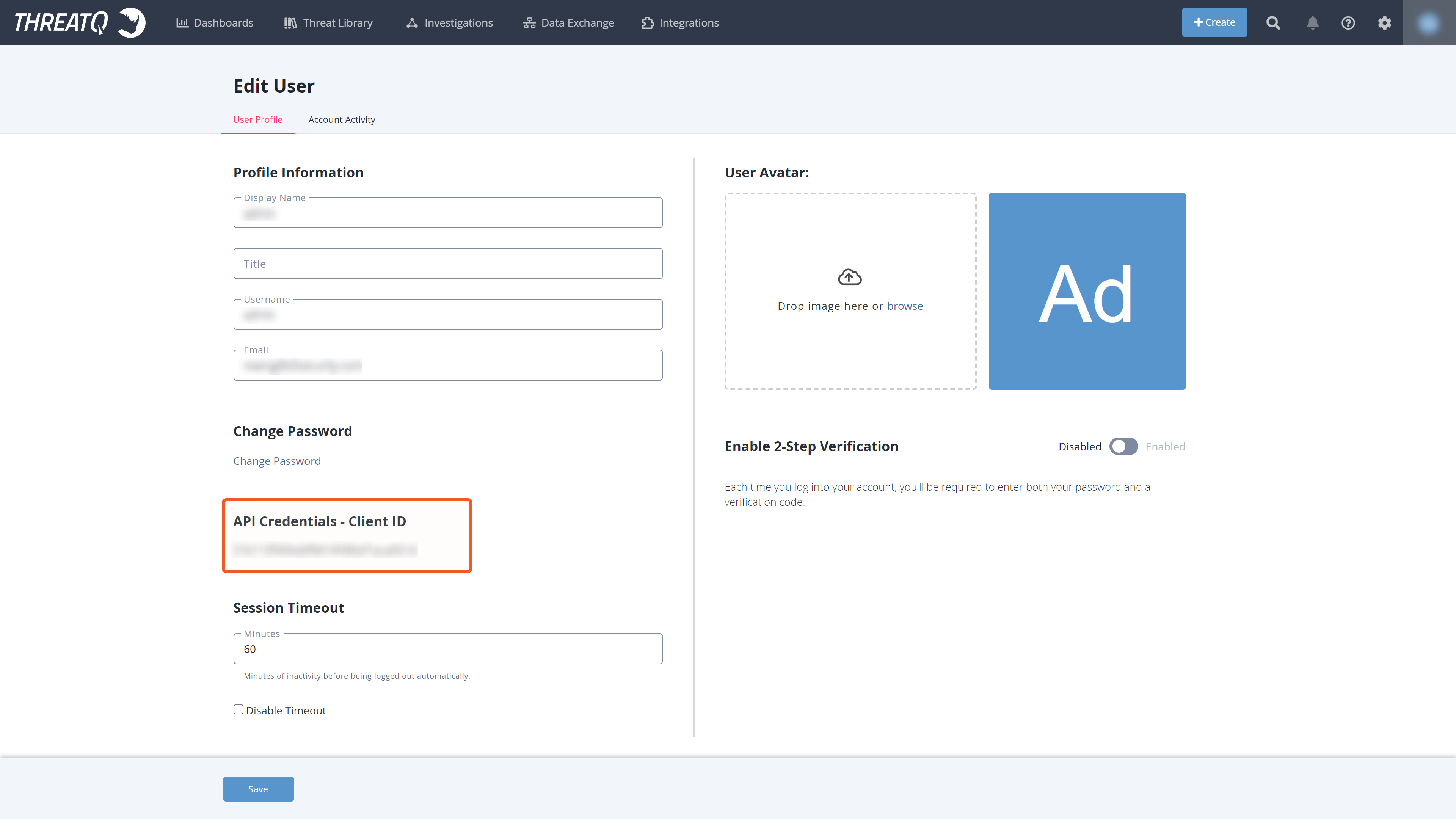The height and width of the screenshot is (819, 1456).
Task: Open the search magnifier icon
Action: click(x=1273, y=23)
